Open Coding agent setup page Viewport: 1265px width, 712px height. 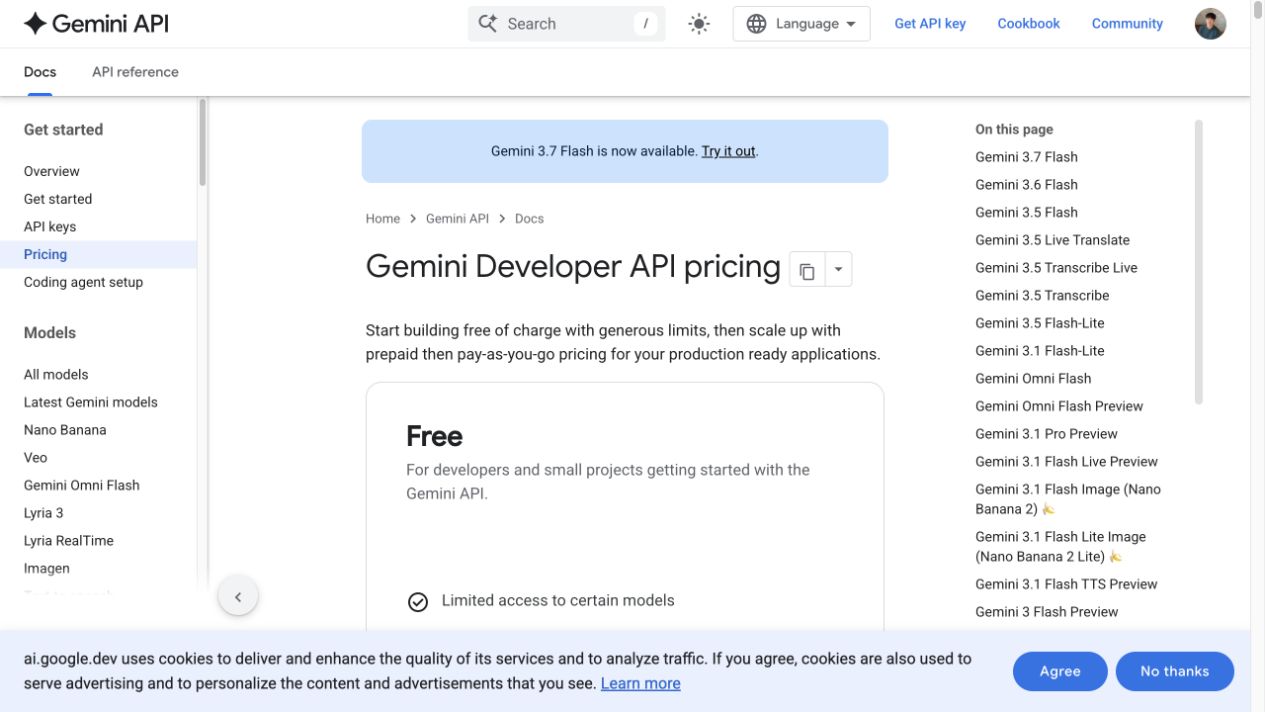tap(83, 282)
